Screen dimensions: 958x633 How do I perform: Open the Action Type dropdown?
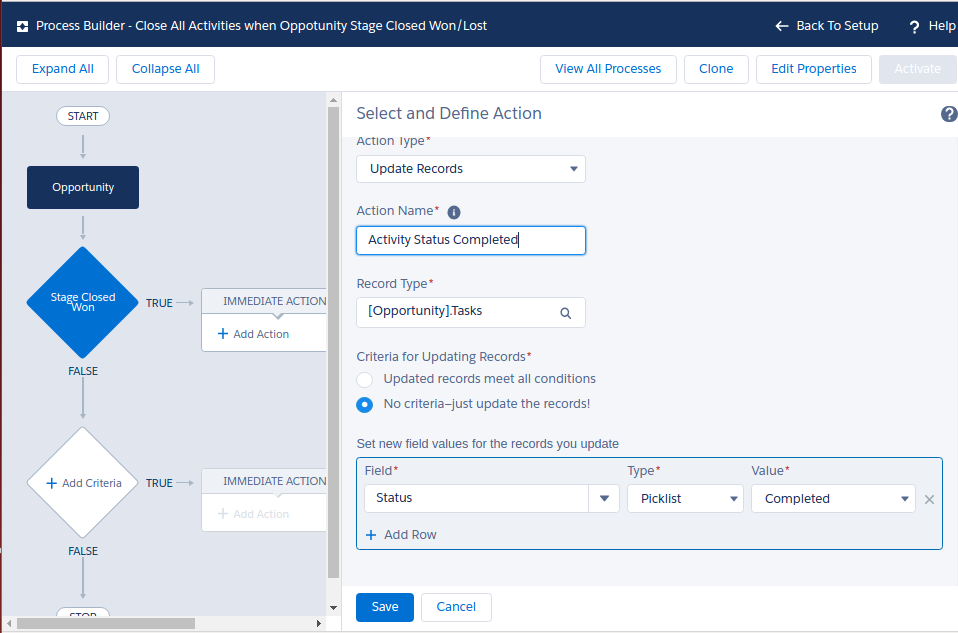click(471, 169)
